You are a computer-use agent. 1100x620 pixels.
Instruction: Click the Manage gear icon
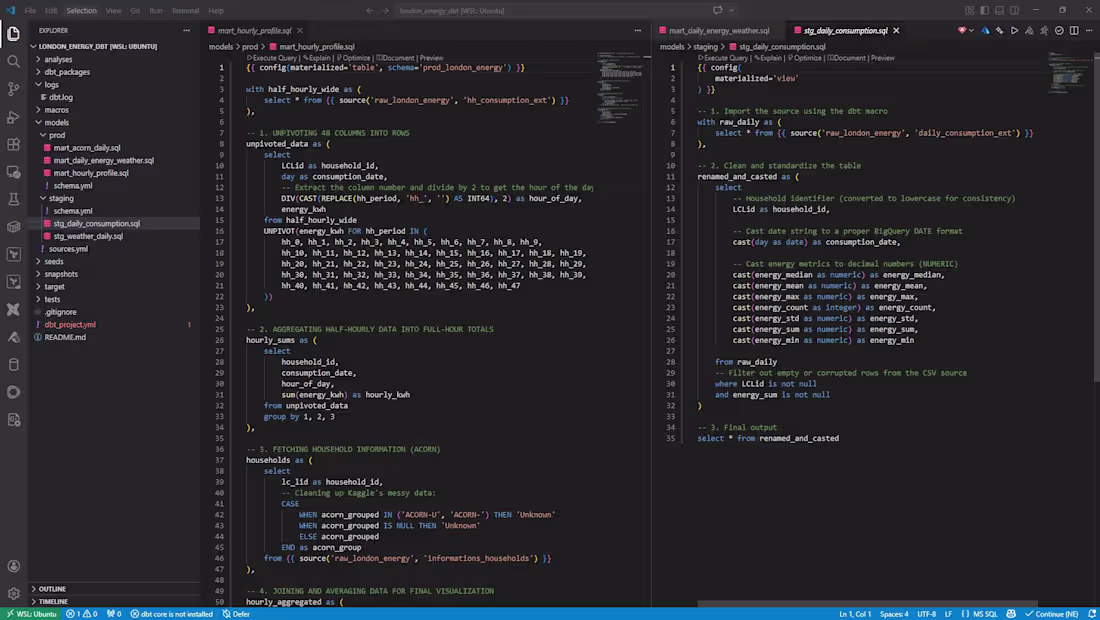[x=13, y=593]
